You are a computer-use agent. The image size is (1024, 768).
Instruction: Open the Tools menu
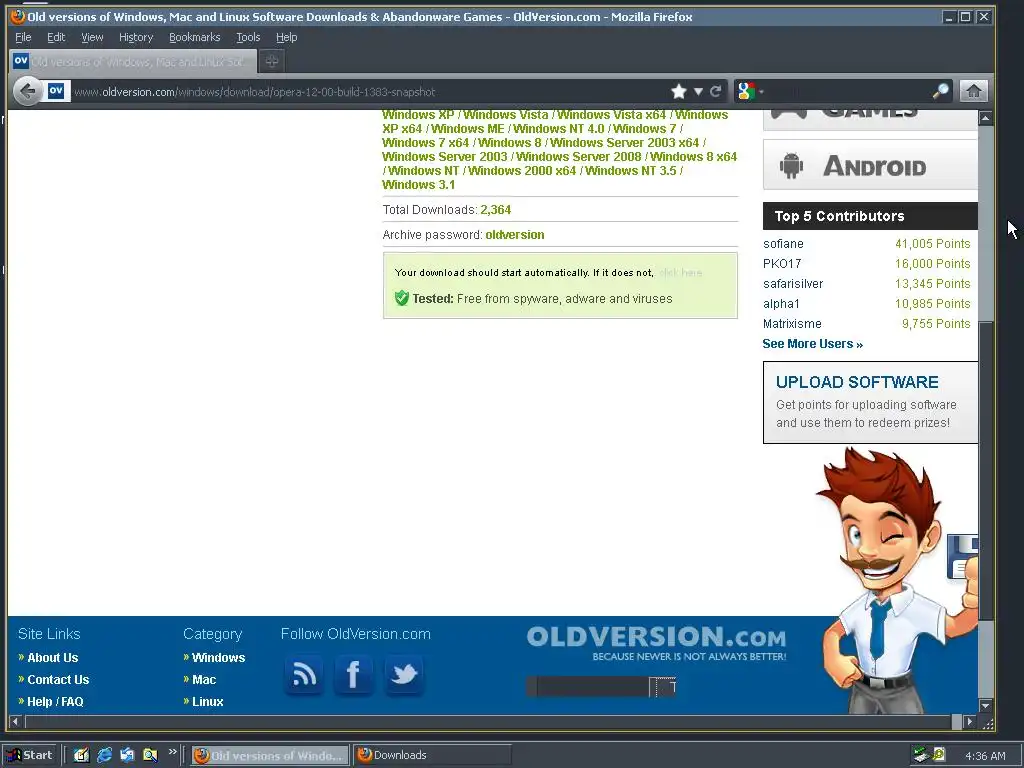point(248,37)
